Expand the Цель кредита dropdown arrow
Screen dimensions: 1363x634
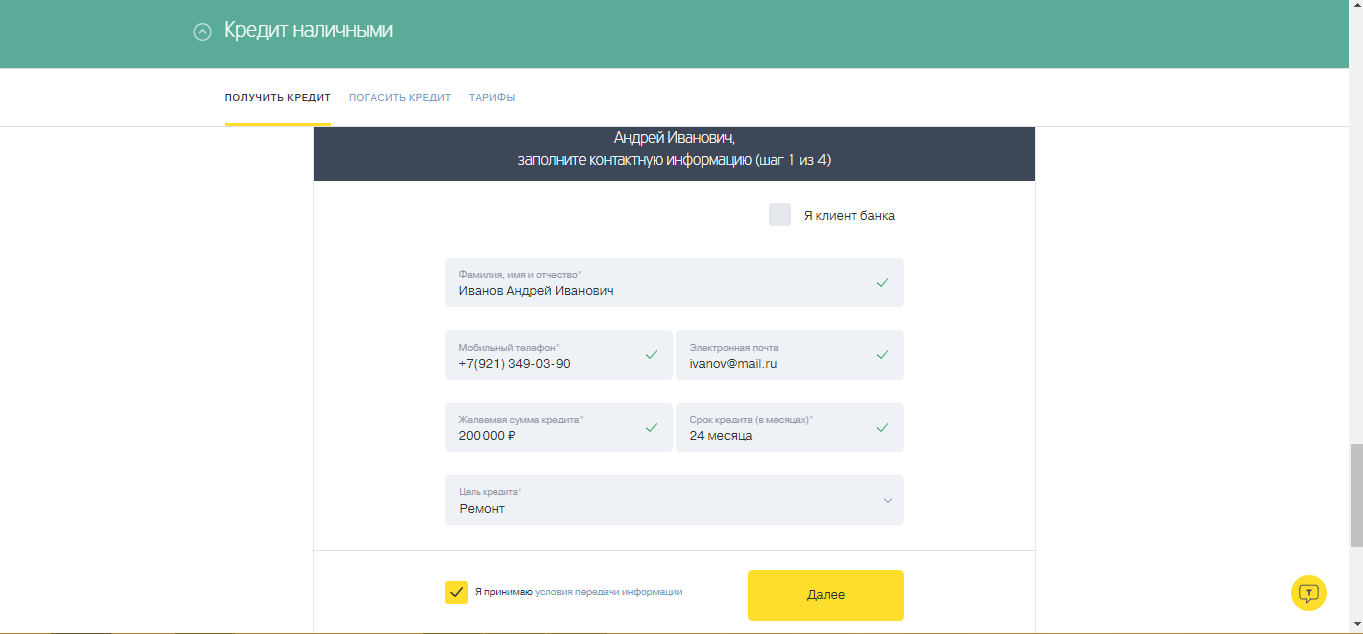(x=887, y=501)
